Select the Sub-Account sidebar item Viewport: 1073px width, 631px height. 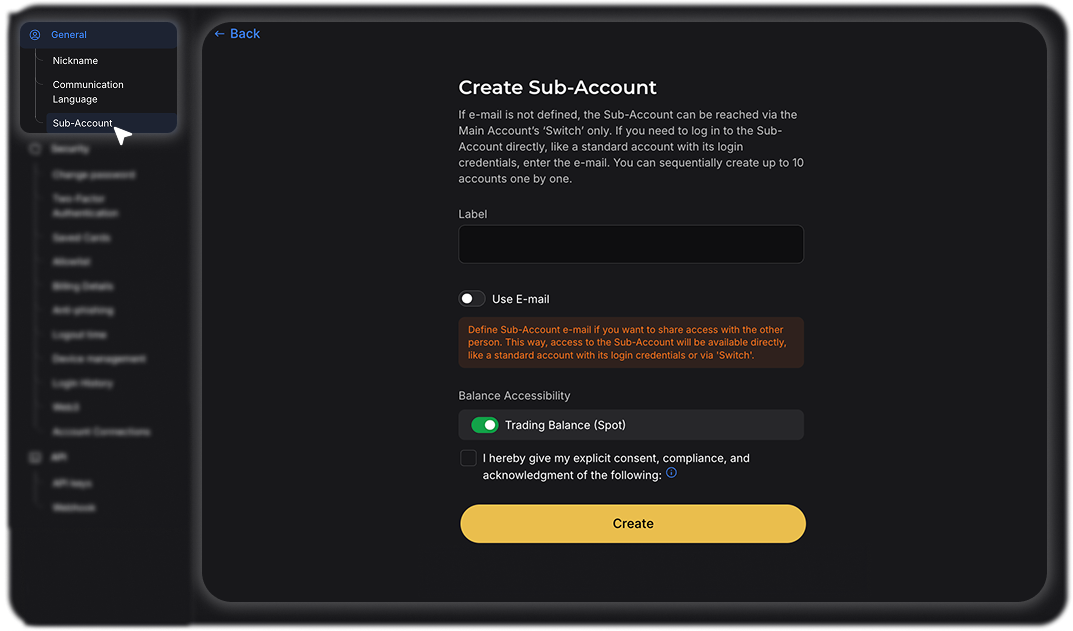[x=82, y=123]
